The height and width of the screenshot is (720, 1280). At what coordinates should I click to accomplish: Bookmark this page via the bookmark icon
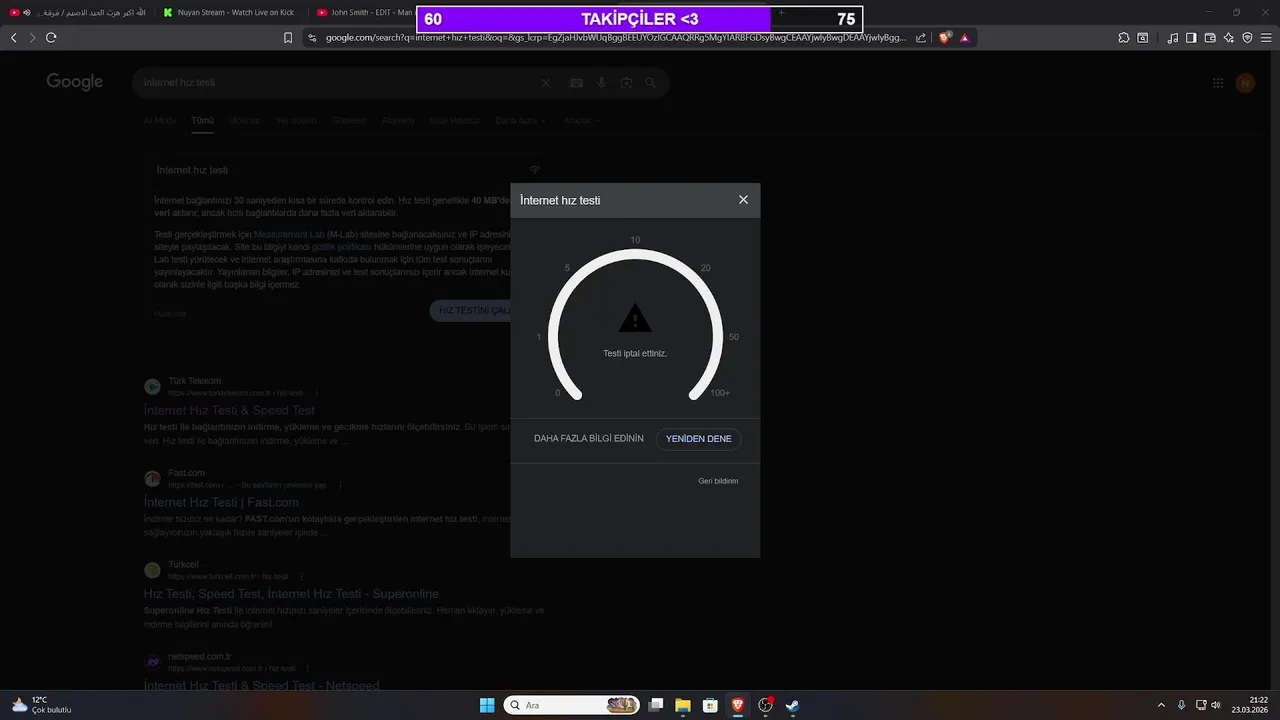pyautogui.click(x=288, y=38)
